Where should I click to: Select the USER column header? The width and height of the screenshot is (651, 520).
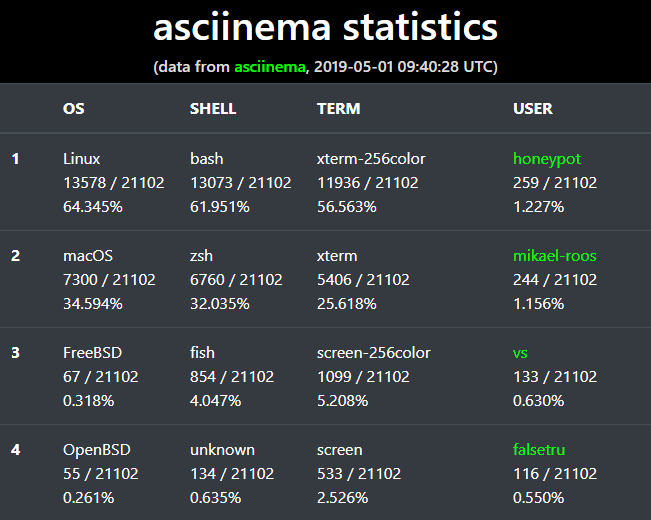tap(533, 109)
